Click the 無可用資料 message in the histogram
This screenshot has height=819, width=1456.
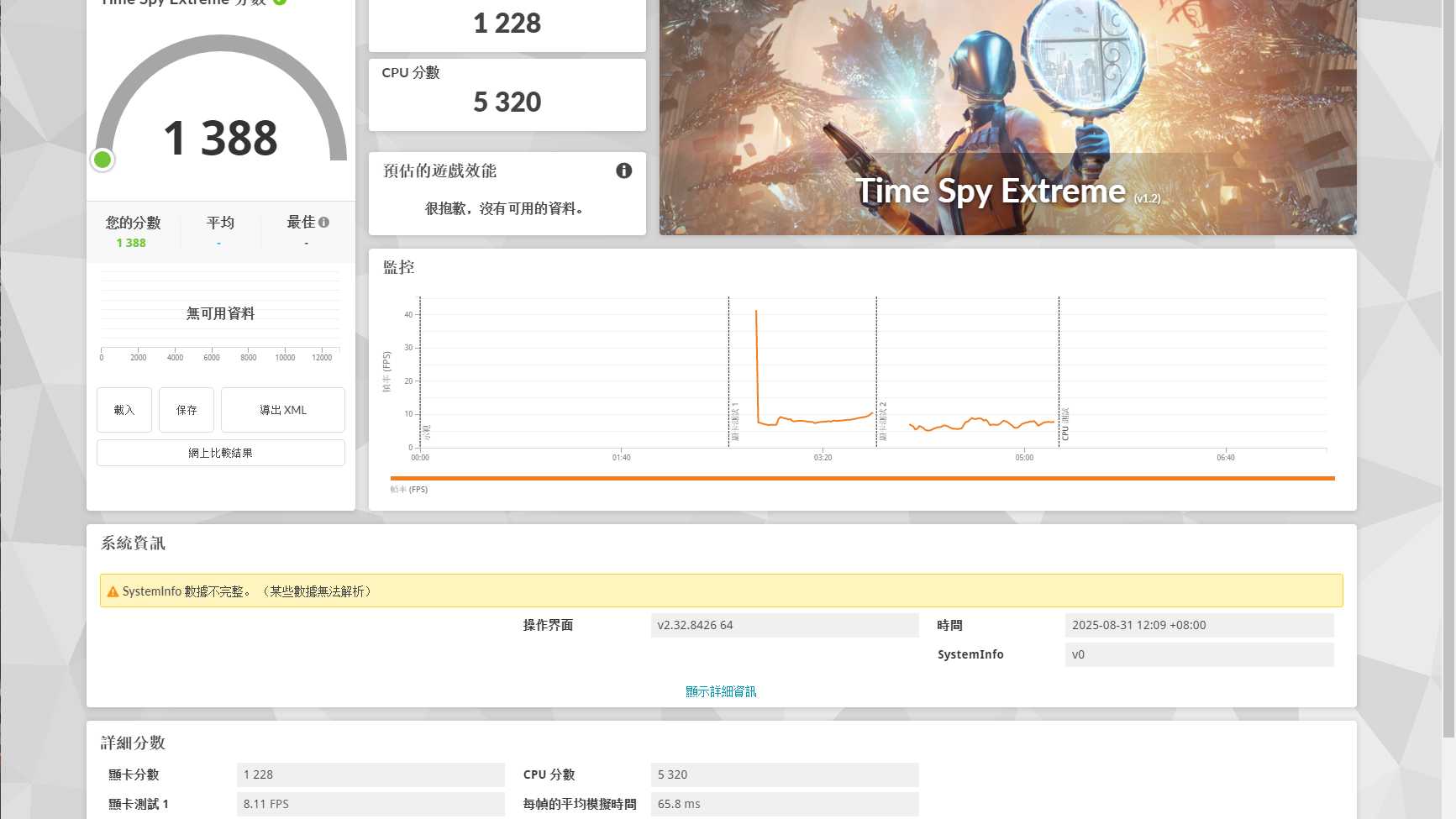[220, 313]
